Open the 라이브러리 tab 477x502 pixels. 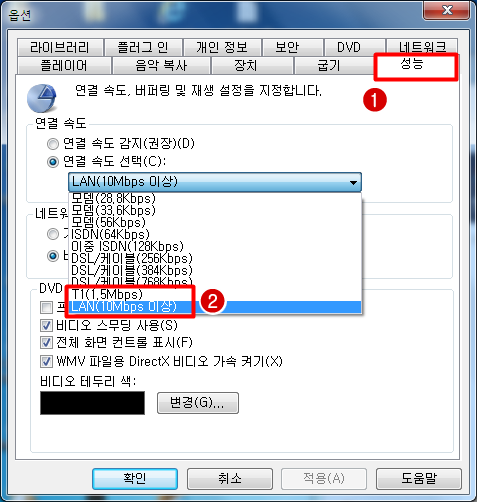tap(60, 47)
